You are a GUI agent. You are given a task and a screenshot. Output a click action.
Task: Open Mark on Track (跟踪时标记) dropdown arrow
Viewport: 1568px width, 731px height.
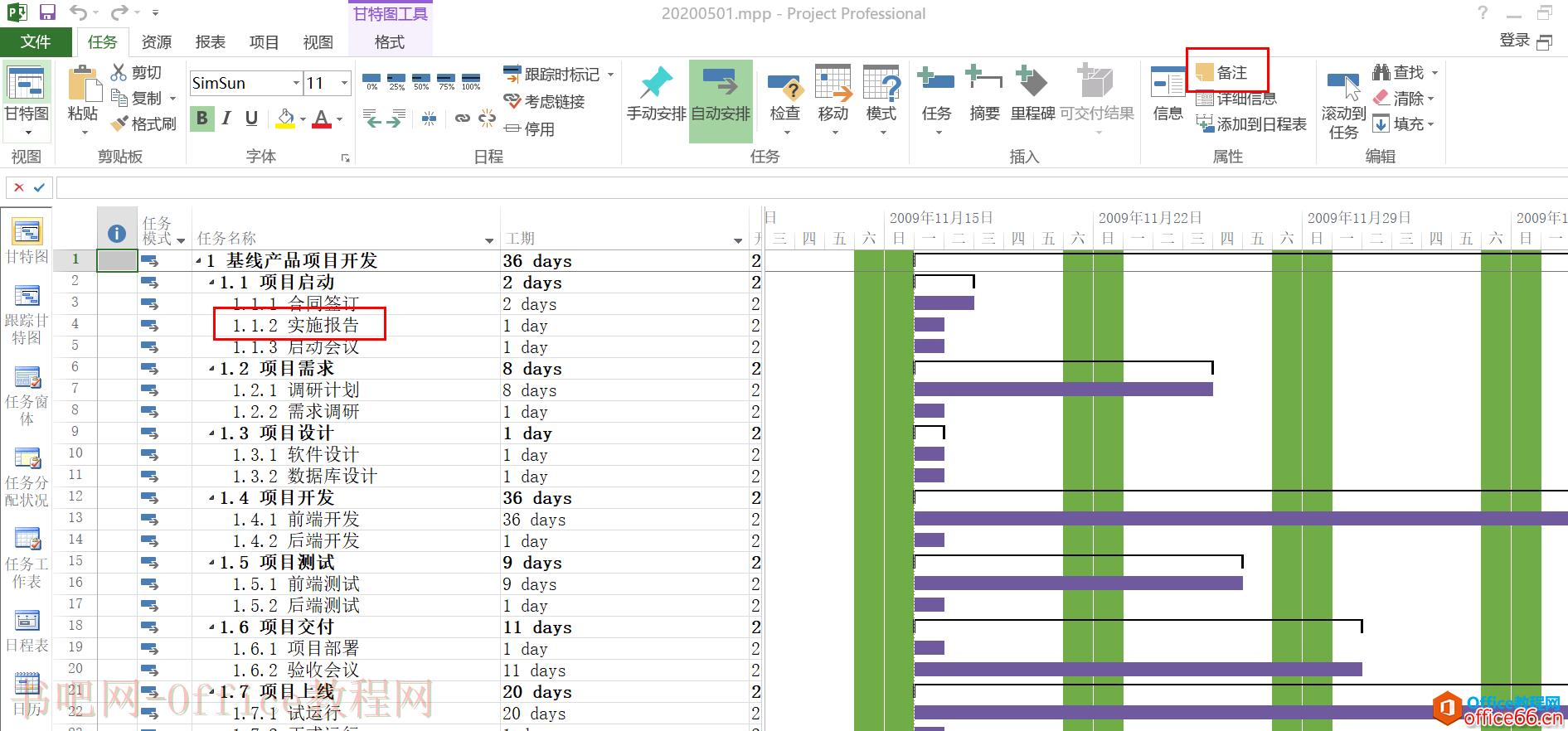[611, 75]
